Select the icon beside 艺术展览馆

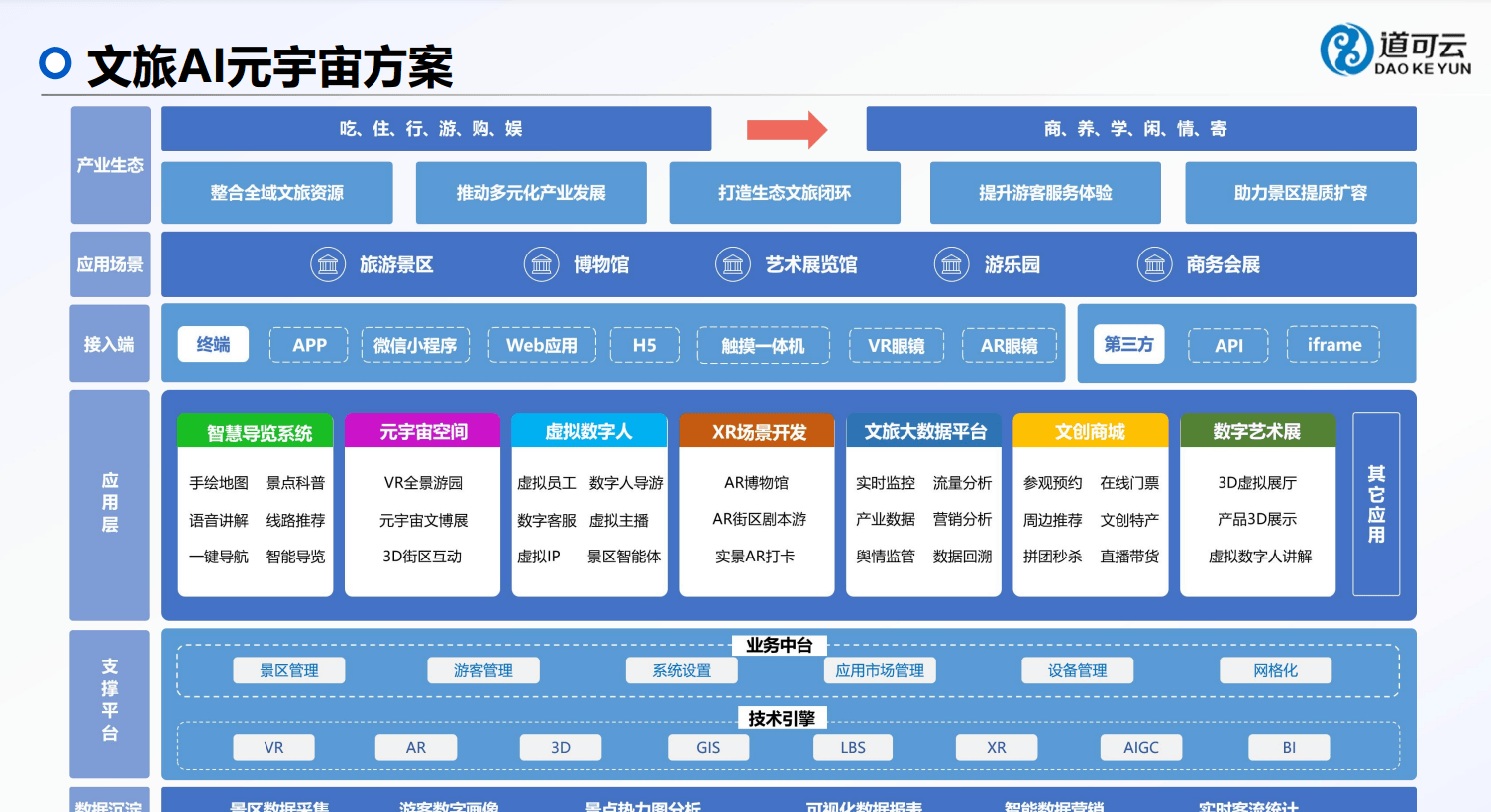(x=732, y=264)
